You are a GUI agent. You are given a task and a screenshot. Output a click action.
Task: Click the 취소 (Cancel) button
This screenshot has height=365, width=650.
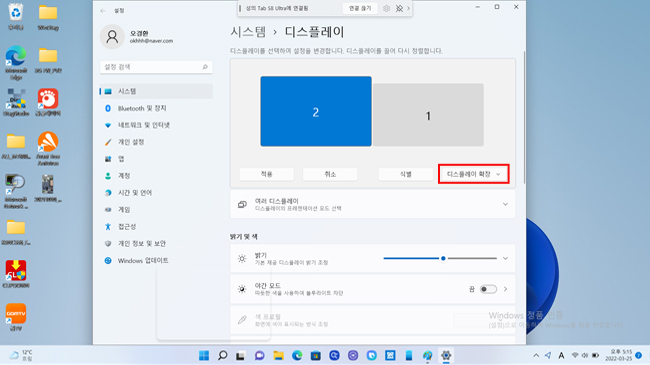(330, 174)
